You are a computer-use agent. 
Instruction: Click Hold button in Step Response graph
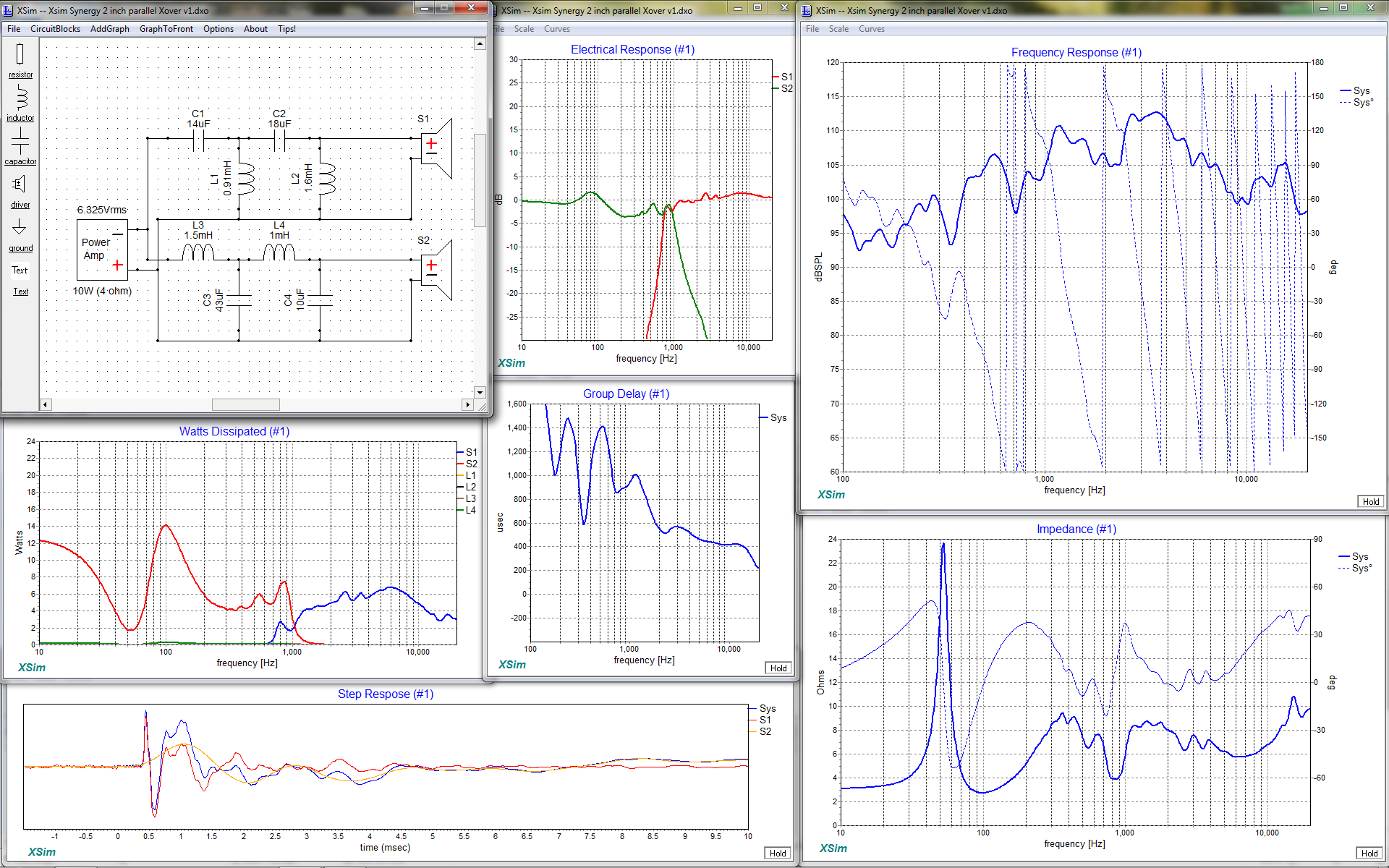pos(778,853)
